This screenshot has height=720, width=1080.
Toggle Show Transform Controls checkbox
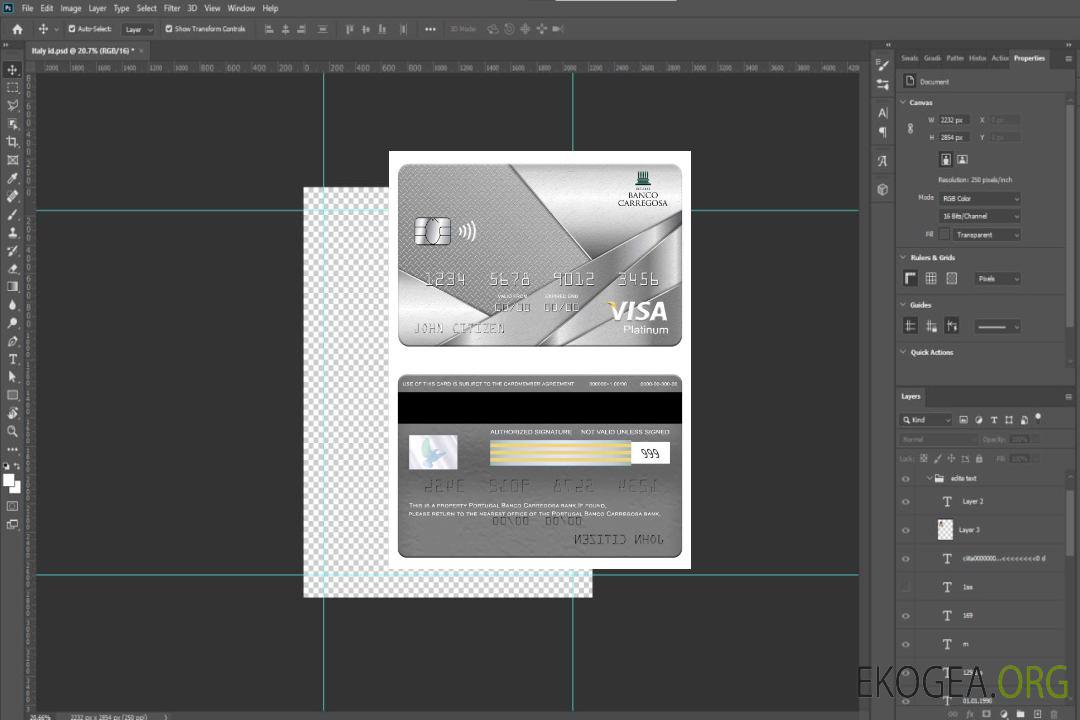pos(169,29)
